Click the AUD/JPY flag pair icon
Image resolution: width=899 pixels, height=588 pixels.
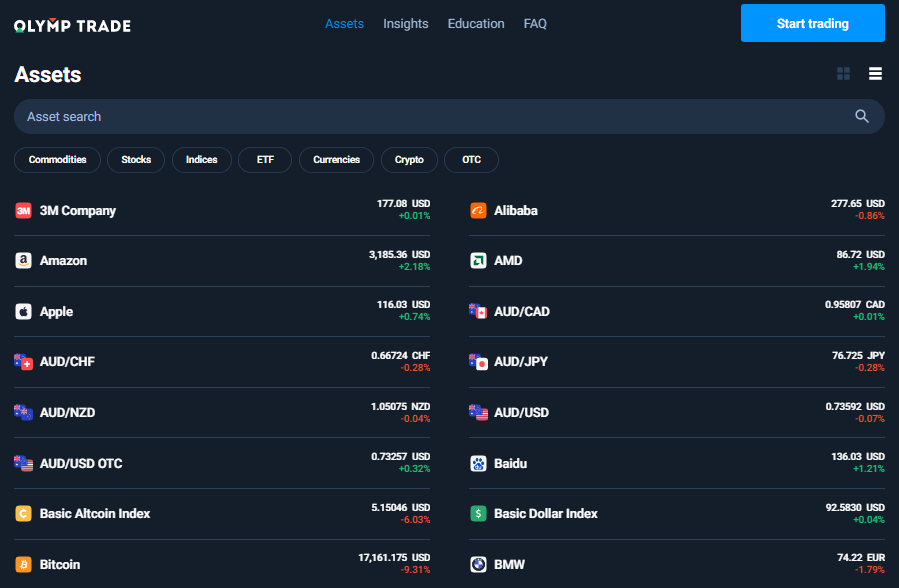click(x=478, y=362)
